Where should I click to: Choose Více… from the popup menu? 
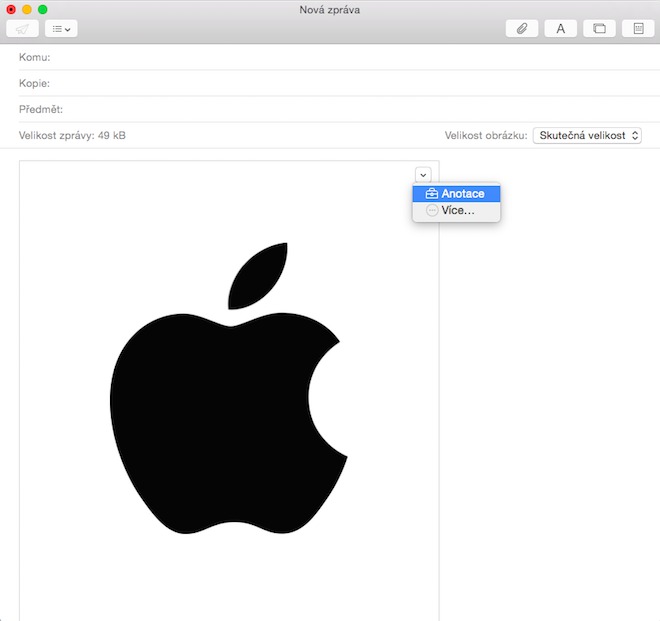click(x=456, y=210)
